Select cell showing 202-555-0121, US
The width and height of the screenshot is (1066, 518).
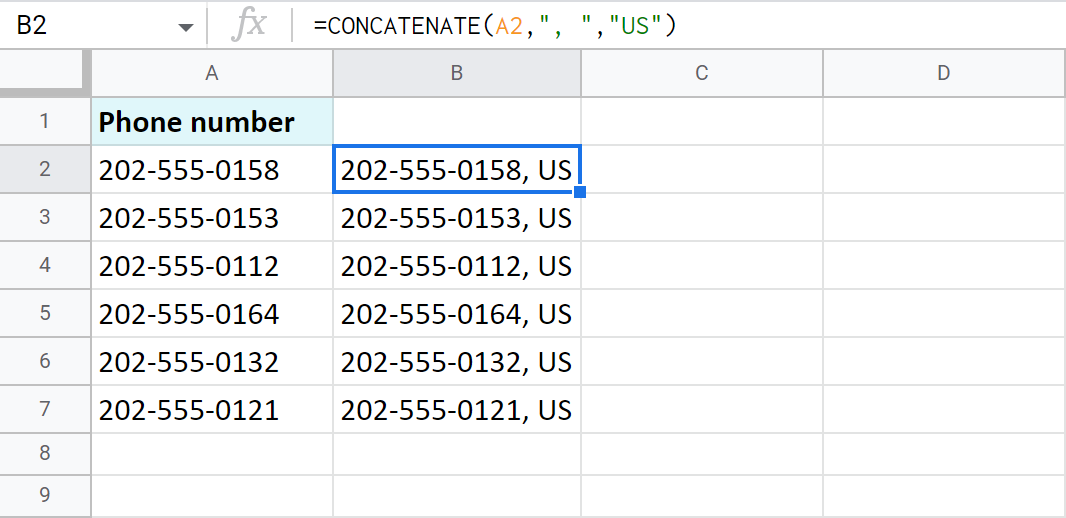click(x=457, y=409)
